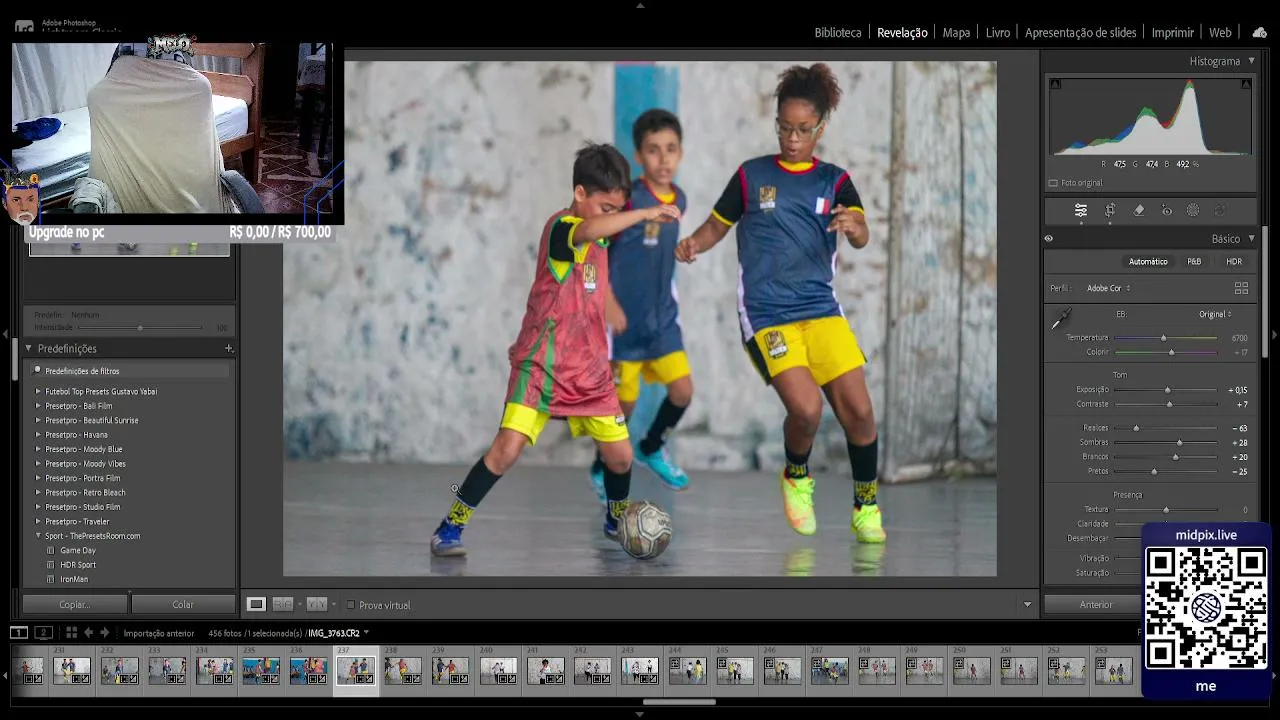This screenshot has width=1280, height=720.
Task: Switch to the Revelação module
Action: click(902, 33)
